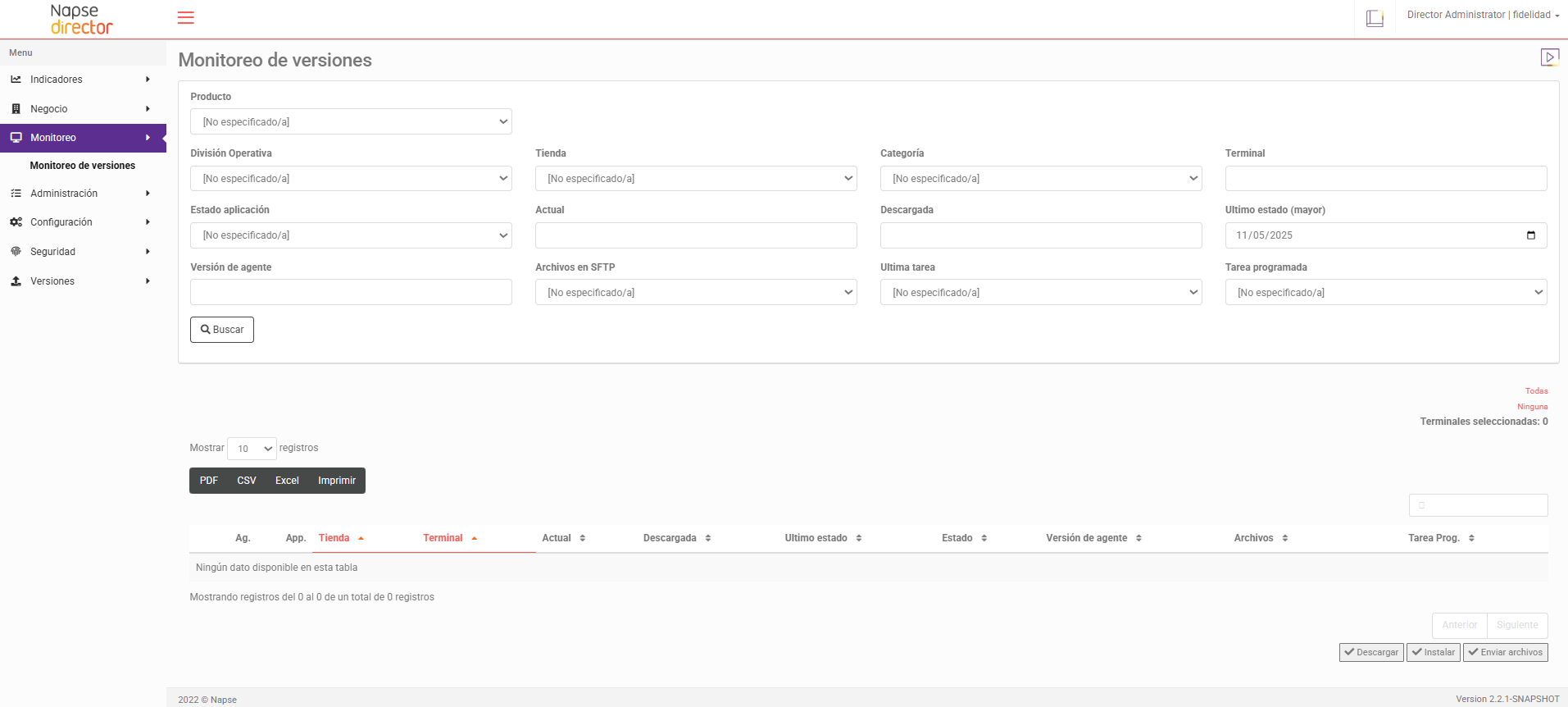Image resolution: width=1568 pixels, height=707 pixels.
Task: Click the play icon beside page title
Action: tap(1549, 57)
